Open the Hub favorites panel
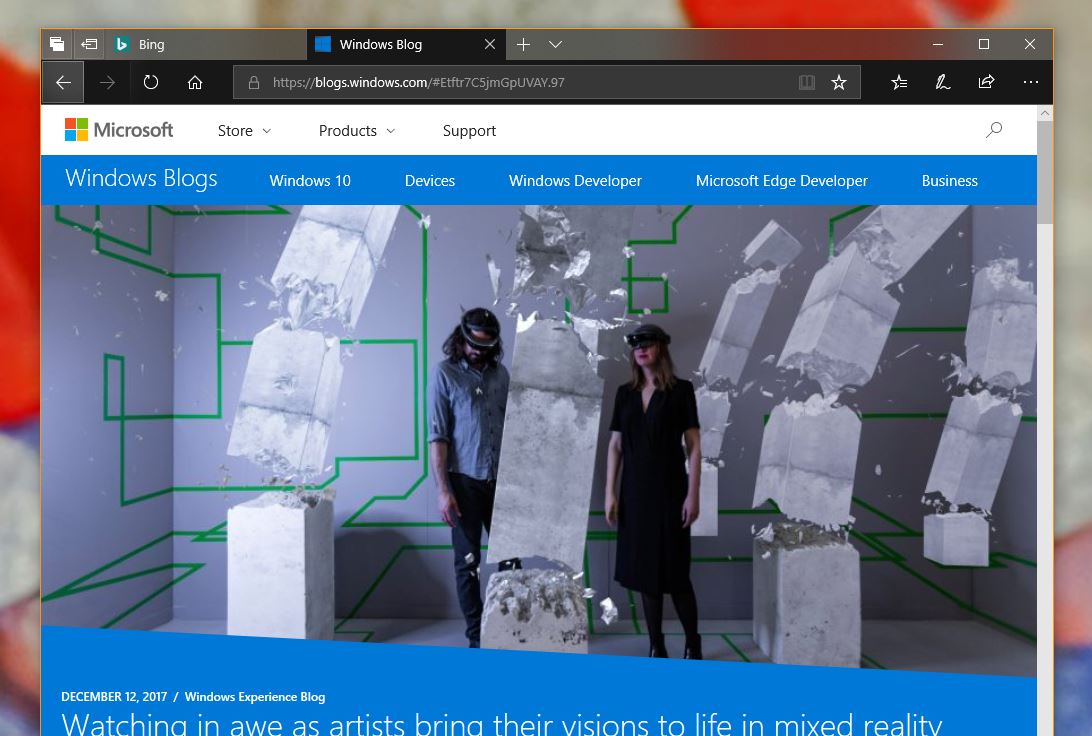 (899, 82)
